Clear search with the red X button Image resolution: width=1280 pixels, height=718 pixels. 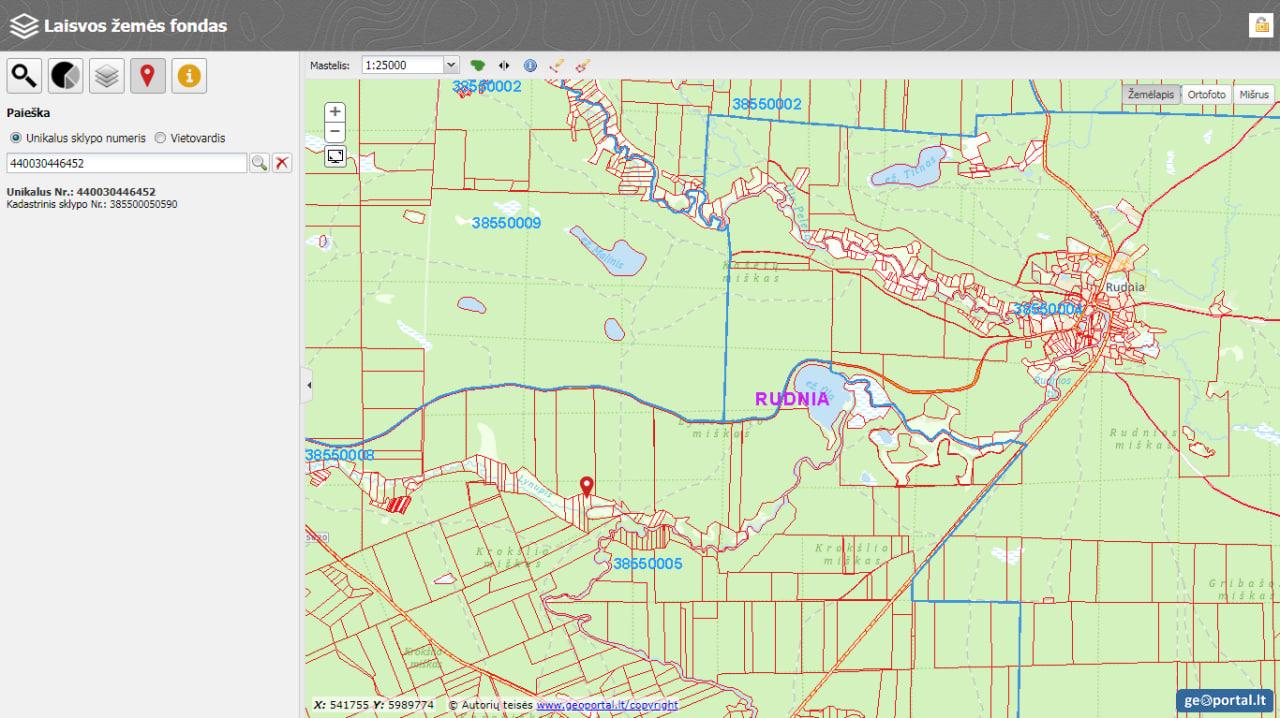pyautogui.click(x=282, y=163)
